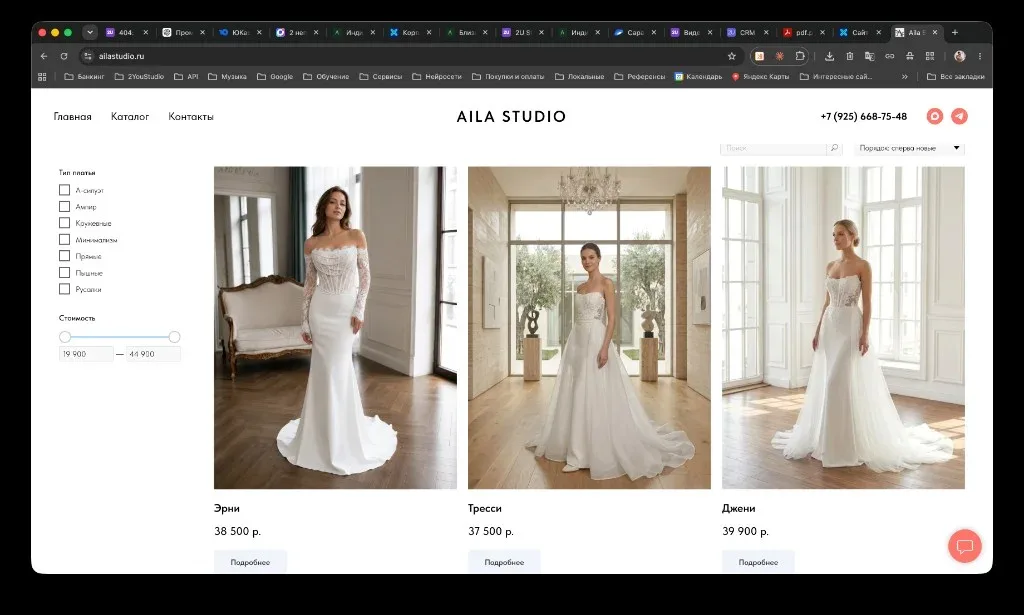Screen dimensions: 1024x615
Task: Open the Банкинг bookmark folder
Action: pos(84,76)
